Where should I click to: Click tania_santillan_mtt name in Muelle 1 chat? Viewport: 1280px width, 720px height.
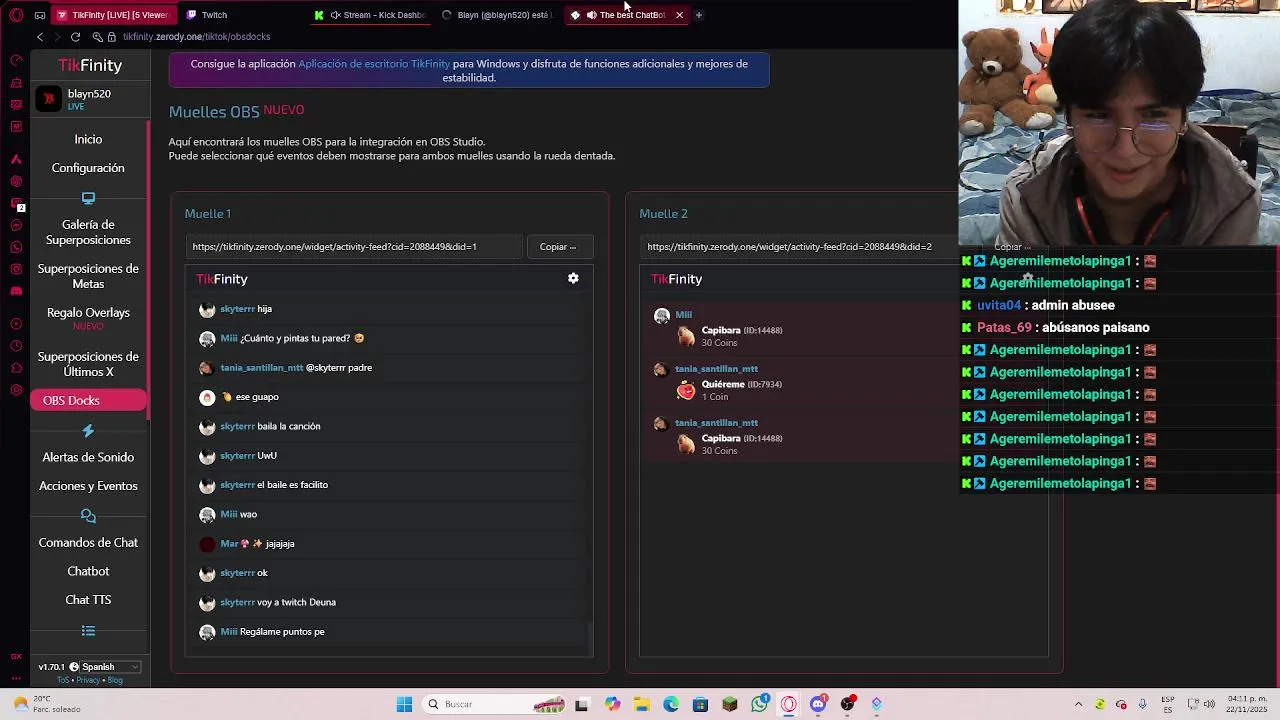pyautogui.click(x=262, y=368)
